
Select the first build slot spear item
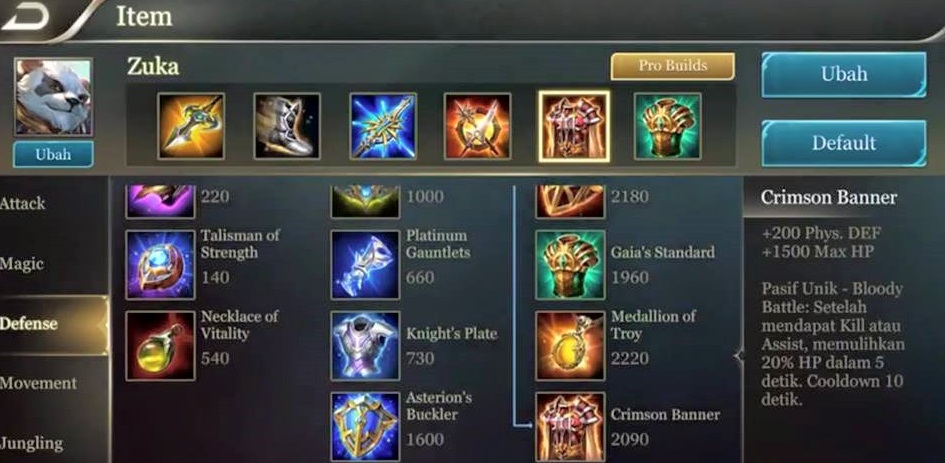click(191, 126)
